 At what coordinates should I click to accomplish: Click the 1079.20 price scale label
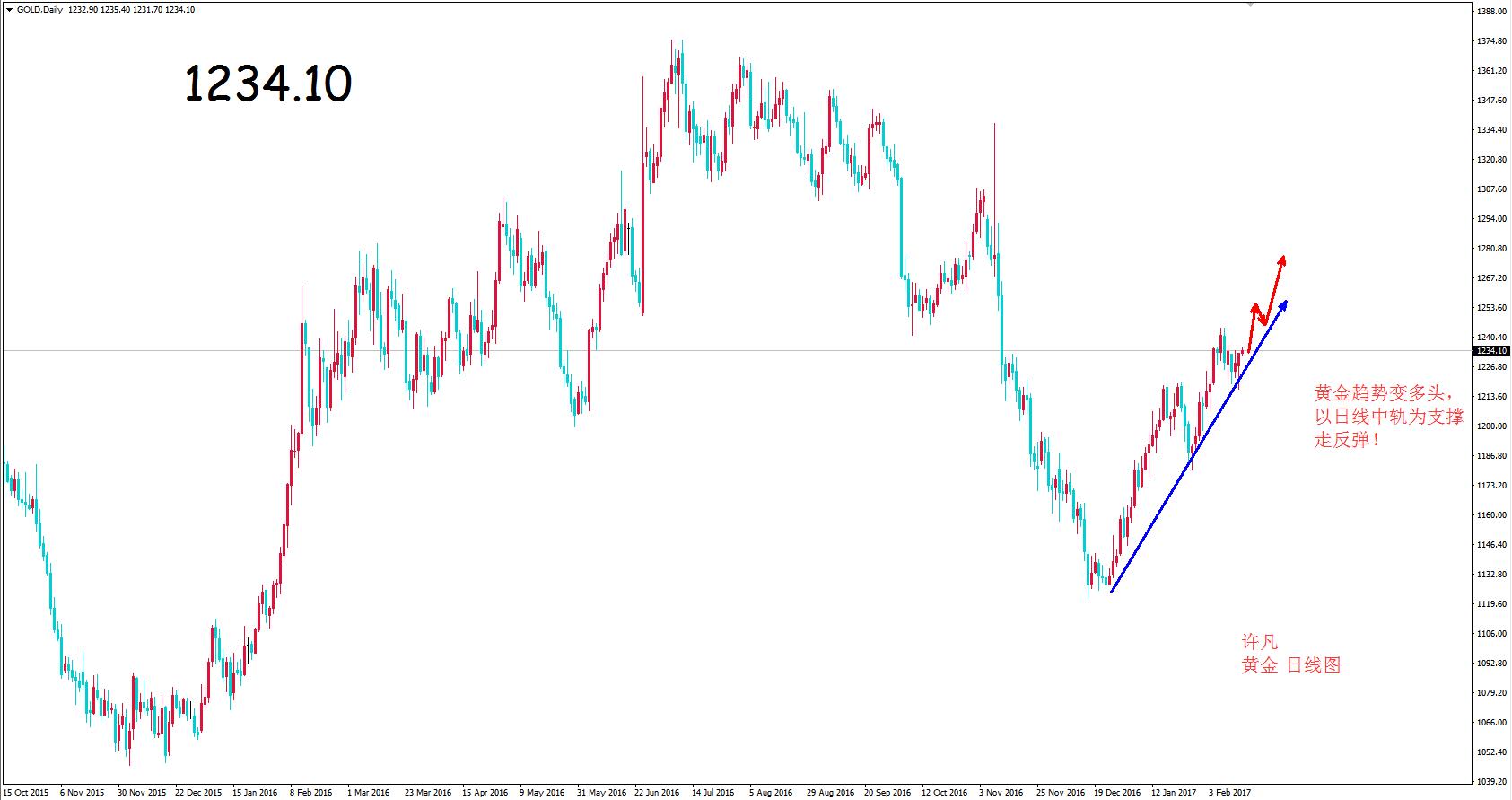click(1490, 693)
